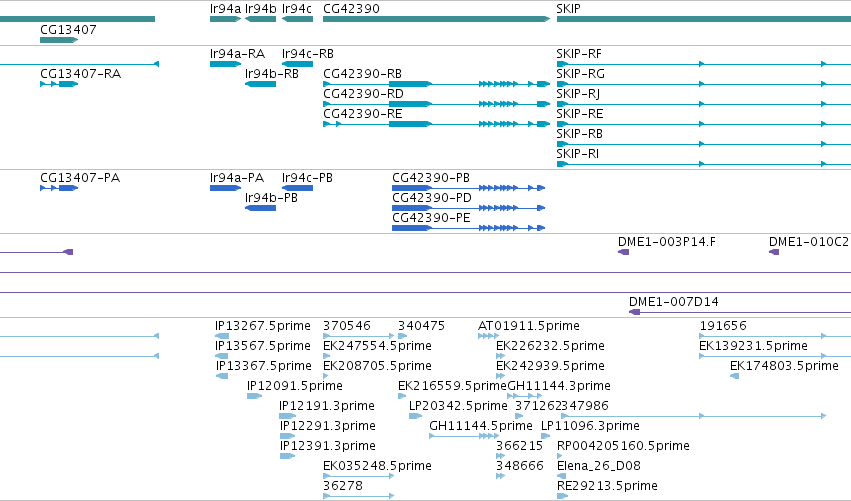Image resolution: width=851 pixels, height=501 pixels.
Task: Select clone DME1-003P14.F
Action: click(x=666, y=242)
